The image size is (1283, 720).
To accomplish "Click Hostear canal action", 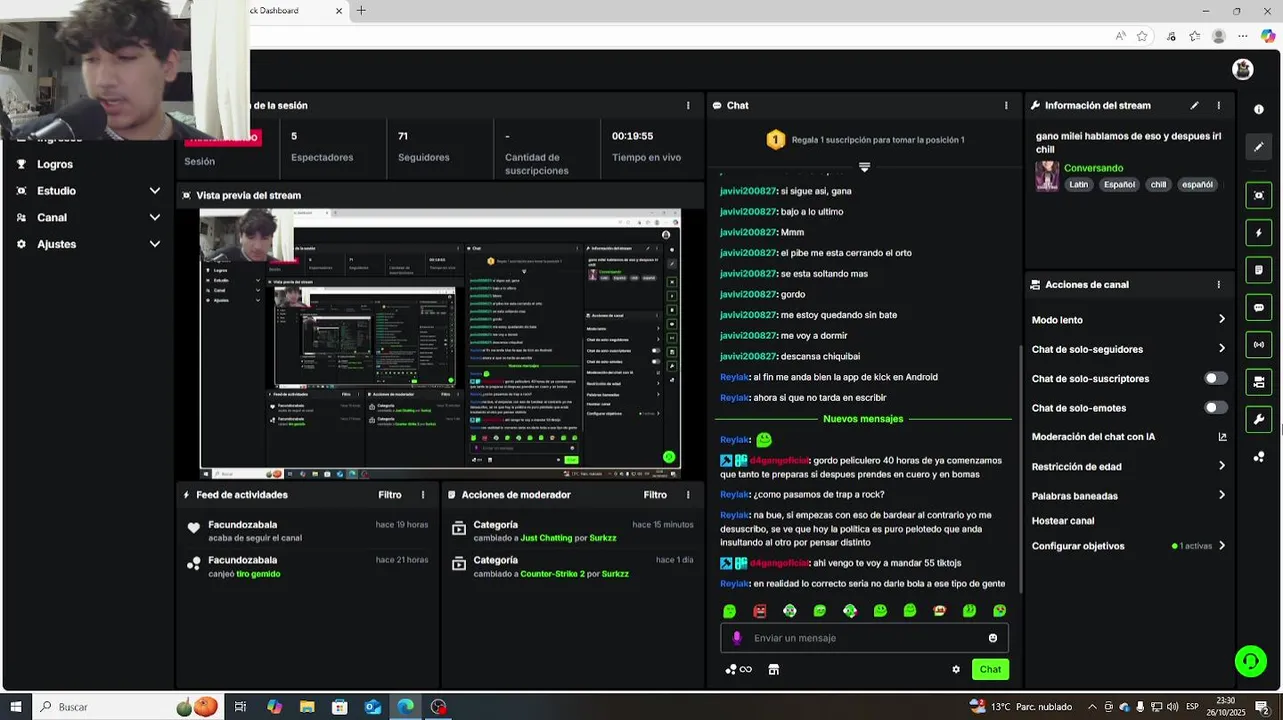I will pos(1063,521).
